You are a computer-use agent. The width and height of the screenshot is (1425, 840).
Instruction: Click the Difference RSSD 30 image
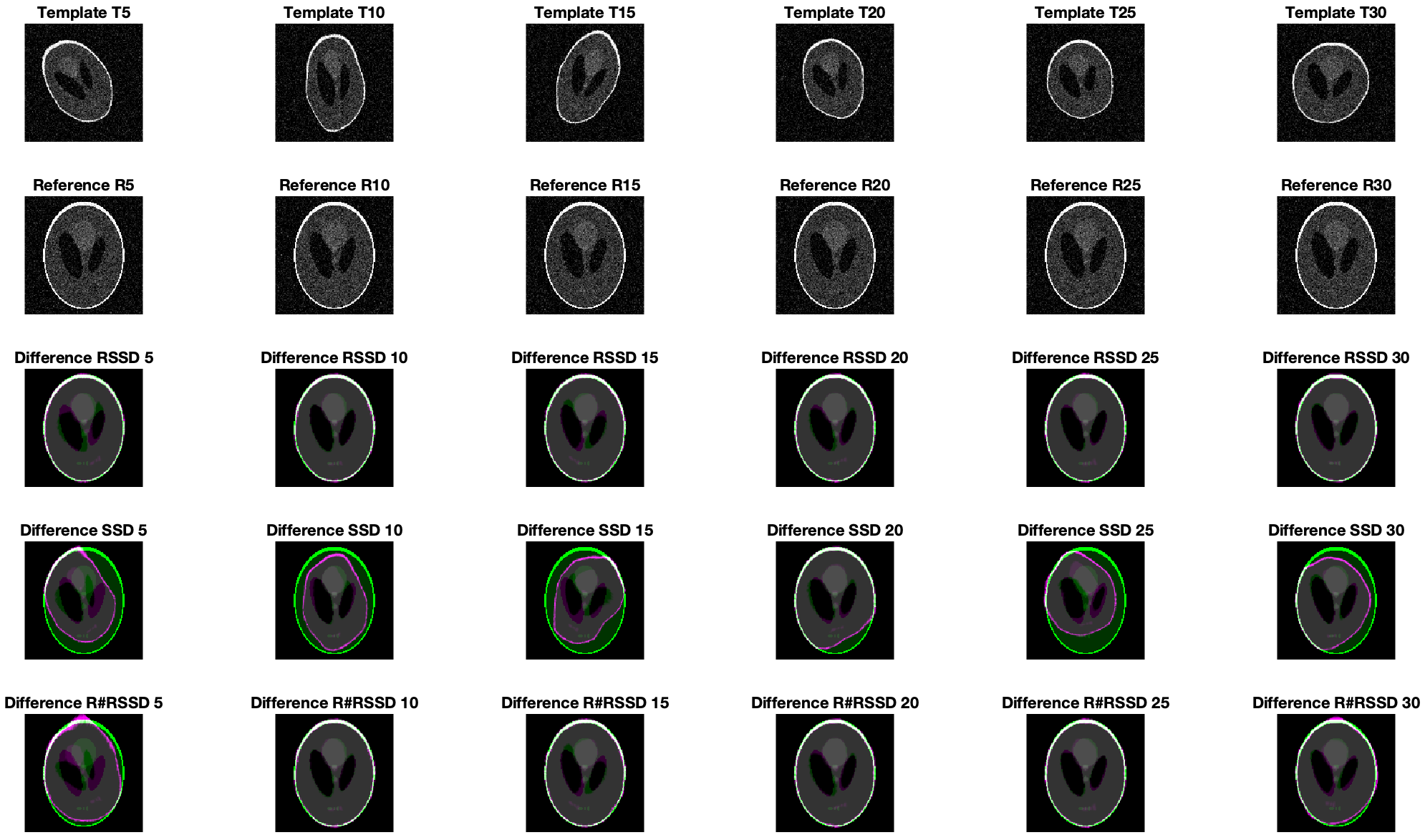[1336, 428]
